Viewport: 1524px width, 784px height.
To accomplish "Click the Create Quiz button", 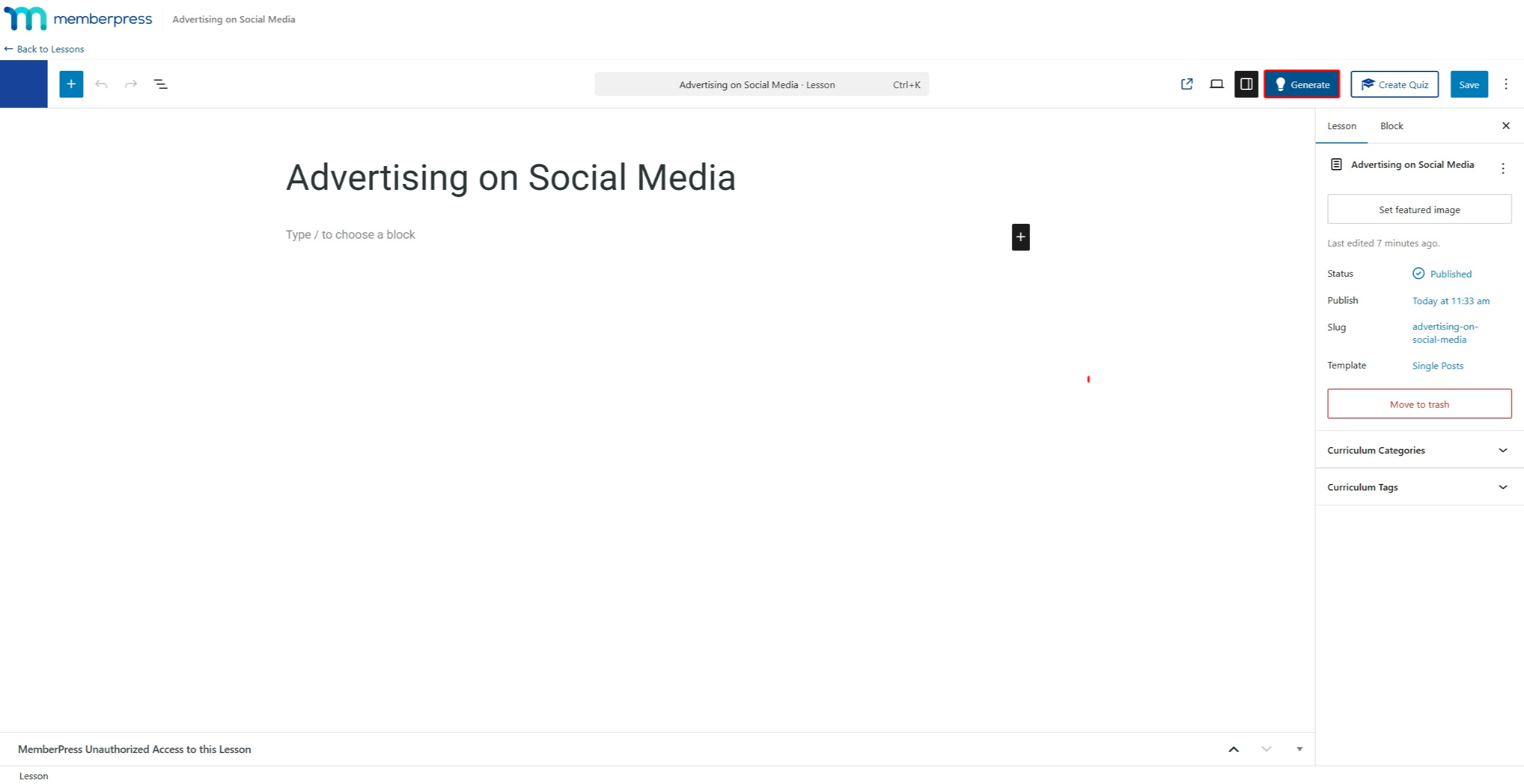I will click(x=1394, y=84).
